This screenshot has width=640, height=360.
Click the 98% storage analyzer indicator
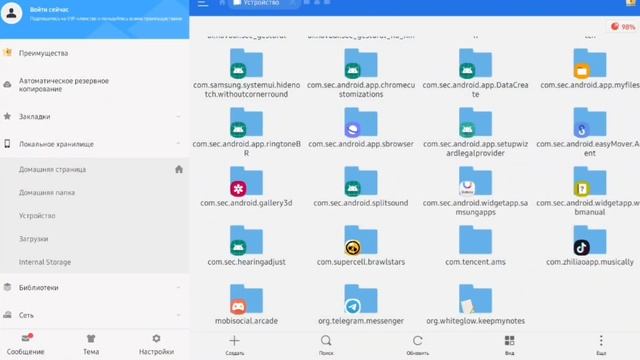click(623, 27)
